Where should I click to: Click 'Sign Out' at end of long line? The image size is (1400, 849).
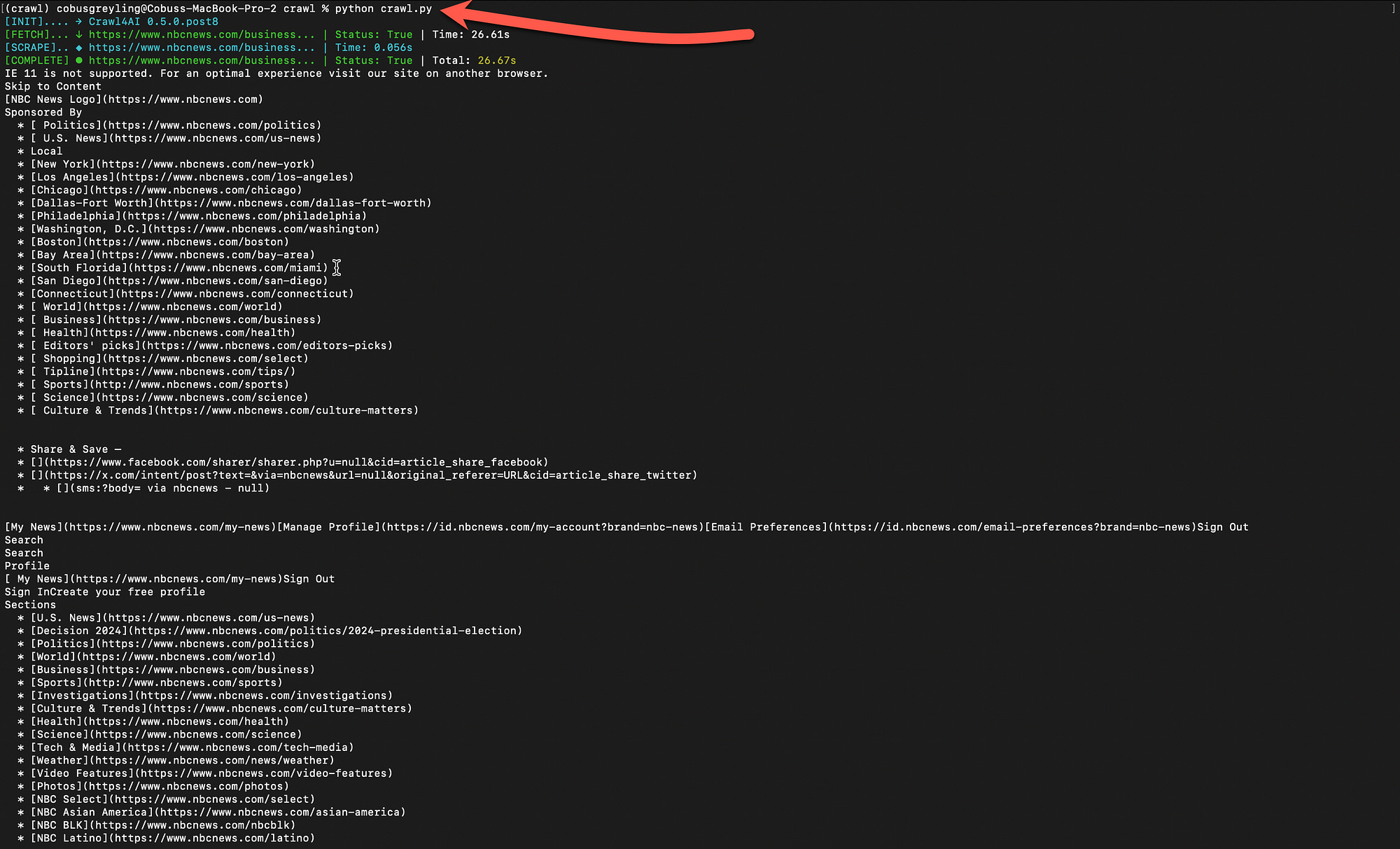(1223, 527)
